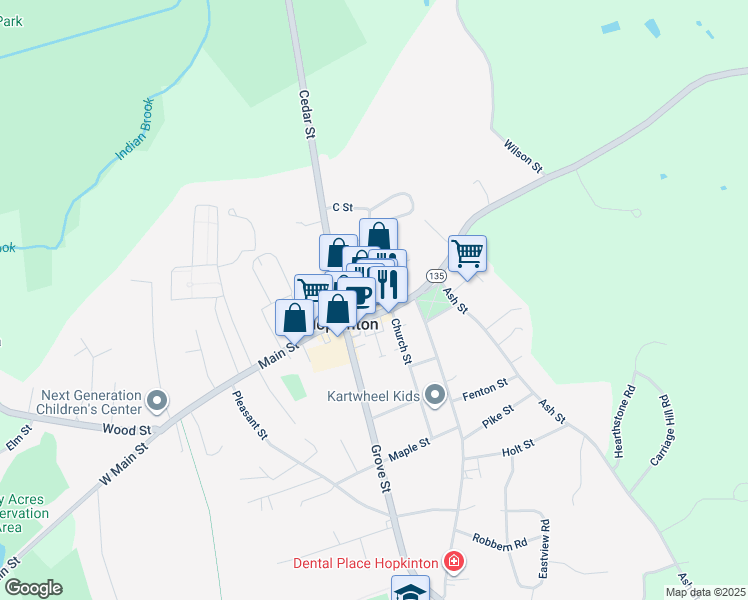Click the Indian Brook water label
This screenshot has height=600, width=748.
[x=135, y=129]
